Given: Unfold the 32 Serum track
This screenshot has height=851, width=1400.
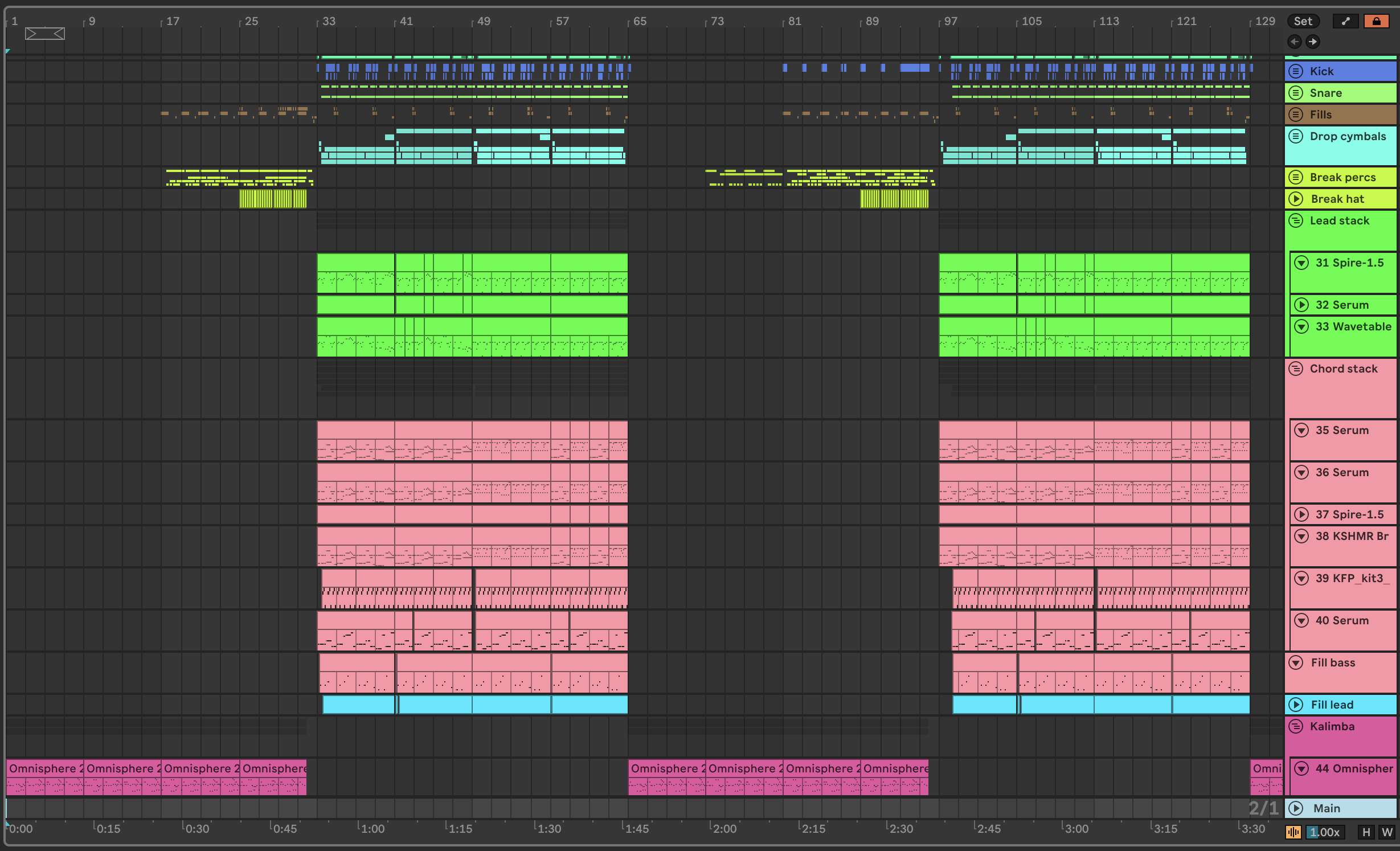Looking at the screenshot, I should (1301, 305).
